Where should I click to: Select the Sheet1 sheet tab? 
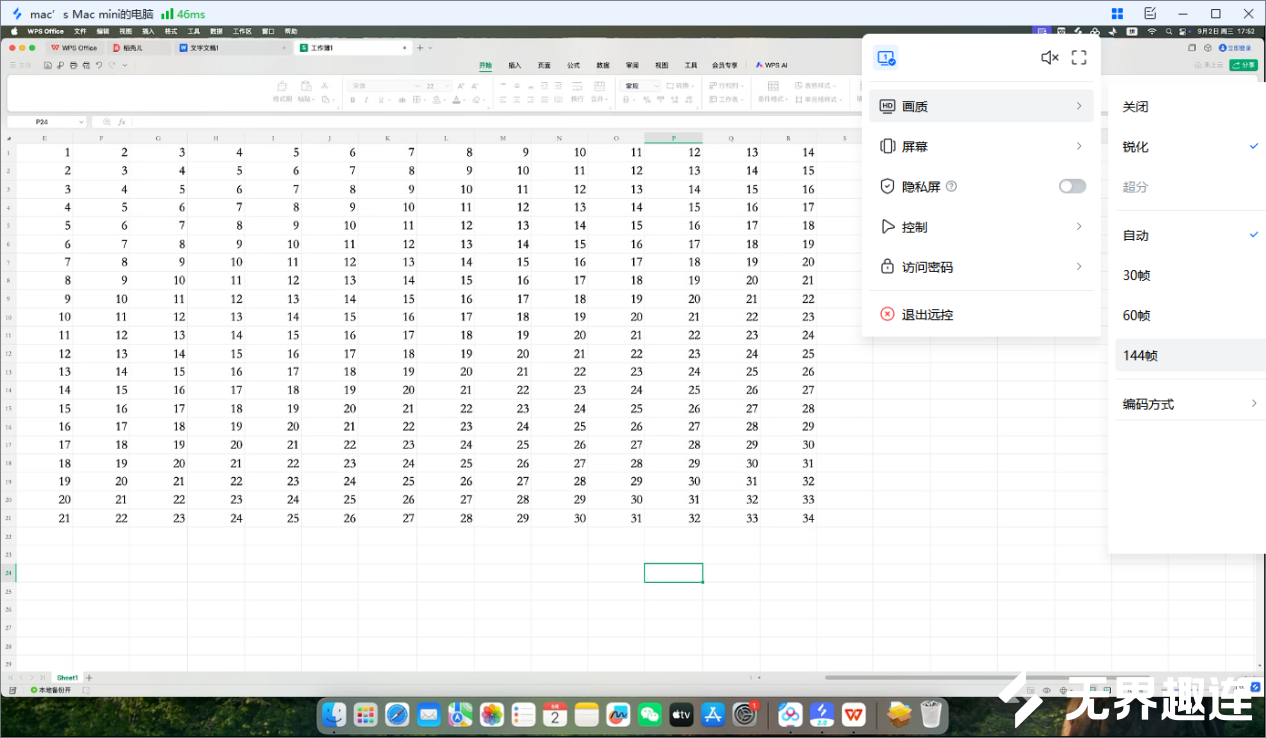coord(67,677)
